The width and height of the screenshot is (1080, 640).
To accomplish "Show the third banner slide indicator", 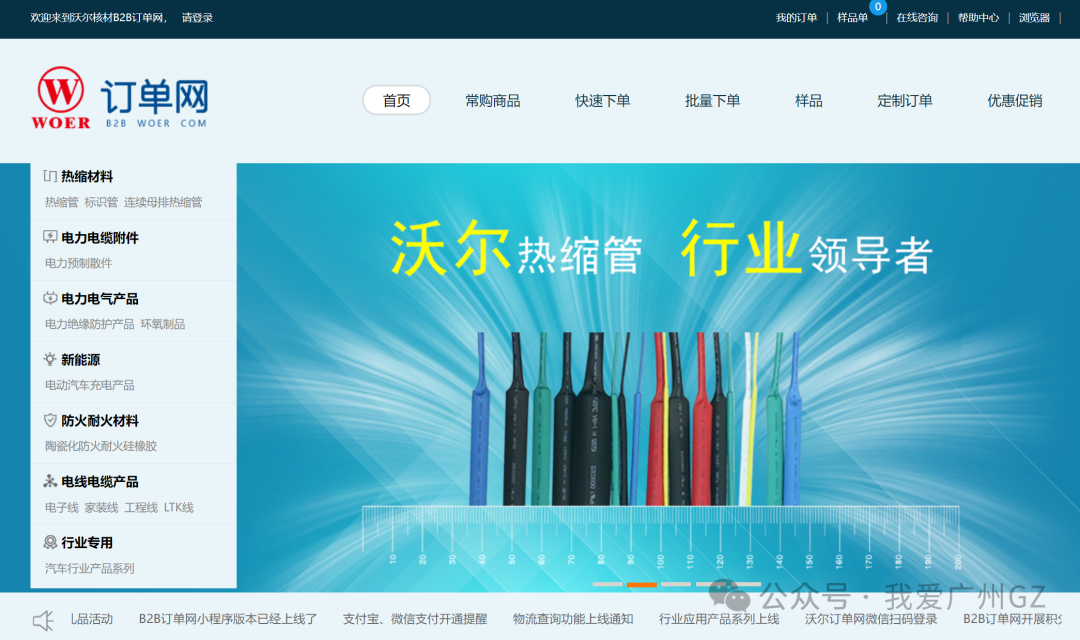I will (676, 584).
